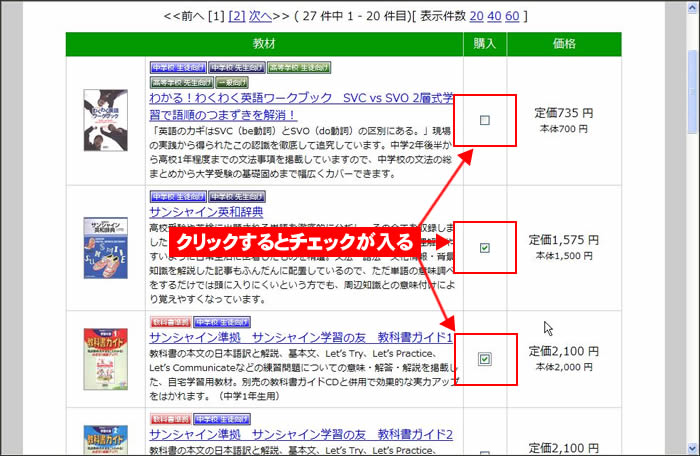Open the サンシャイン英和辞典 title link
The height and width of the screenshot is (456, 700).
coord(206,211)
